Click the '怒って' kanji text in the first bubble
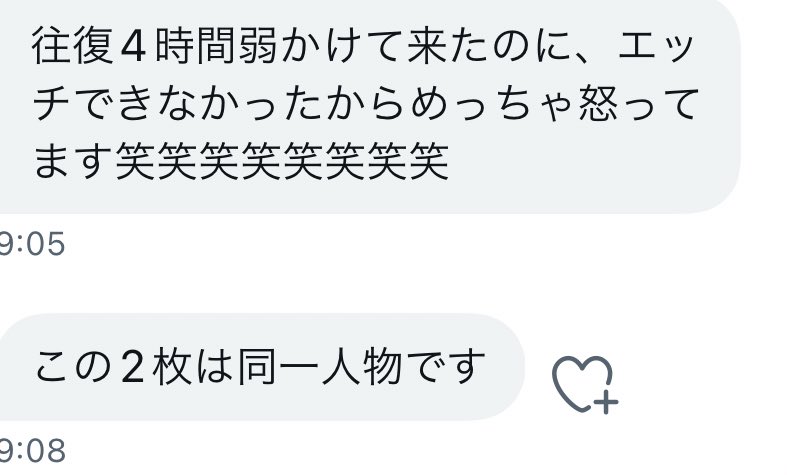The height and width of the screenshot is (475, 787). 639,104
